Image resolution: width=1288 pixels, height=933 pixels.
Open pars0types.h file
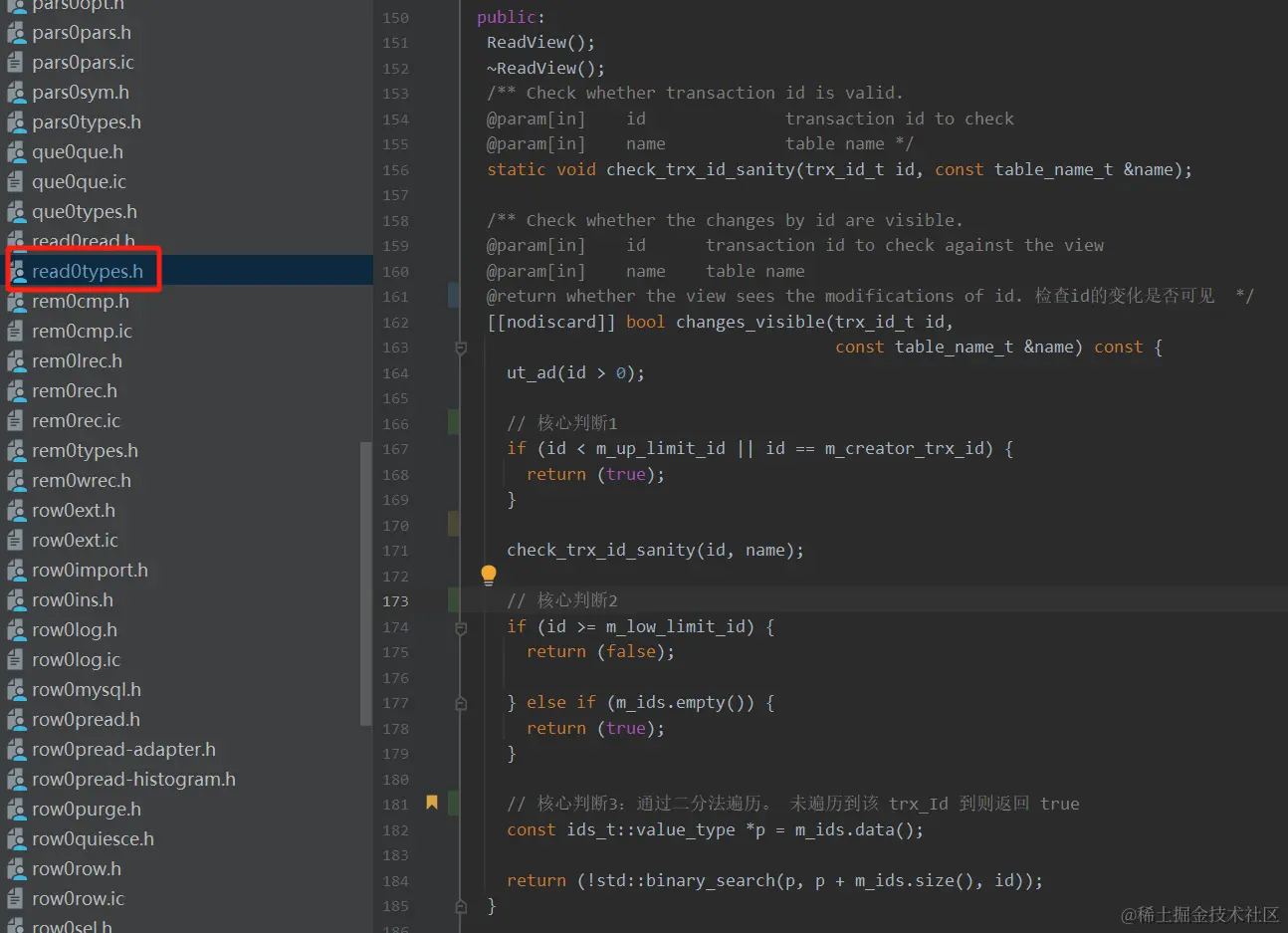point(86,122)
